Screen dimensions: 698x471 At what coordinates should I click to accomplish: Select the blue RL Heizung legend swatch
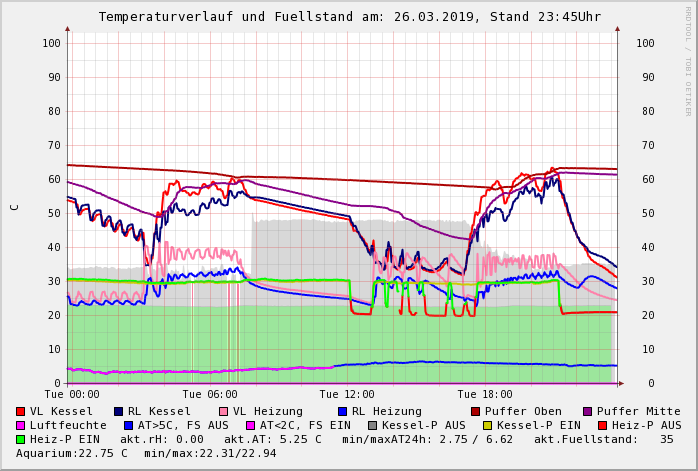point(341,411)
